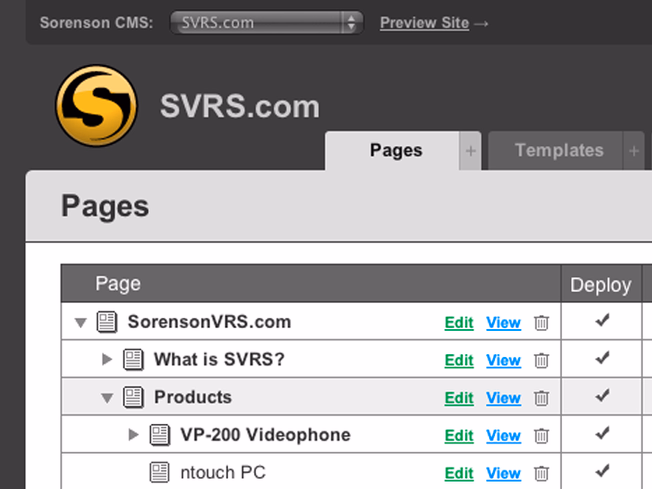Toggle deploy checkmark for VP-200 Videophone
This screenshot has width=652, height=489.
pyautogui.click(x=602, y=433)
